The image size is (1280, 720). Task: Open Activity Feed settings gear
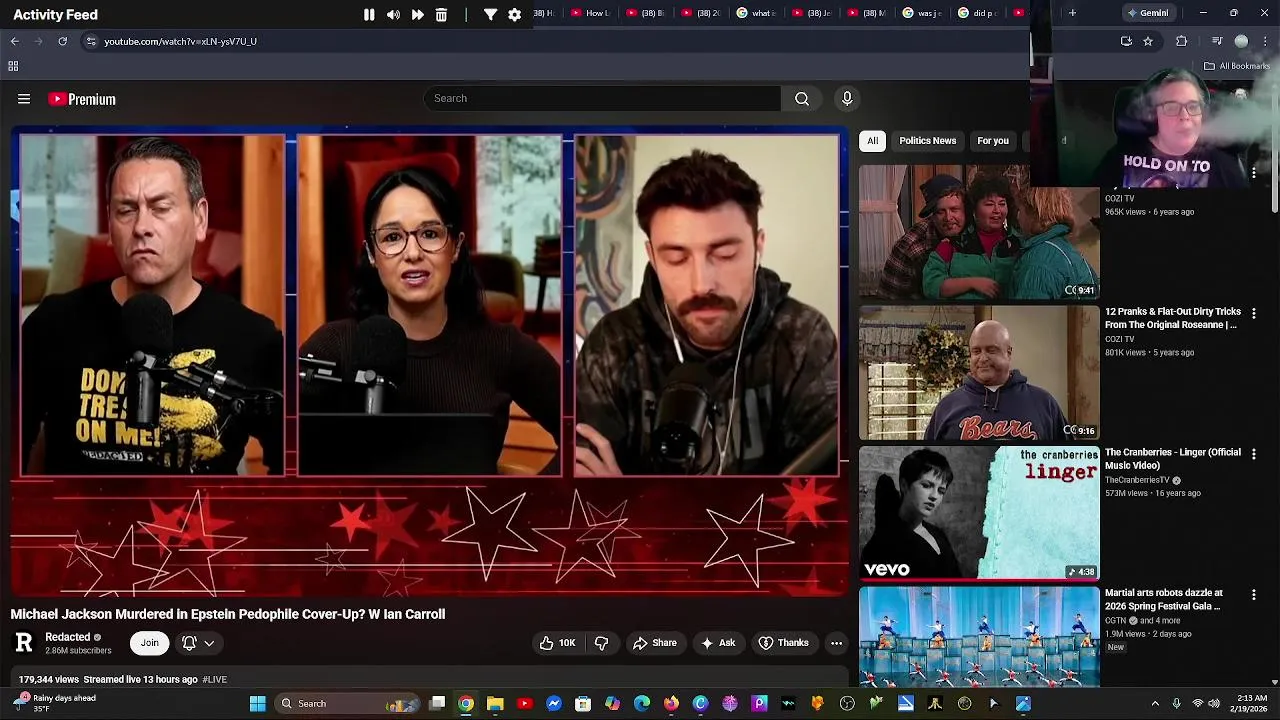coord(514,15)
